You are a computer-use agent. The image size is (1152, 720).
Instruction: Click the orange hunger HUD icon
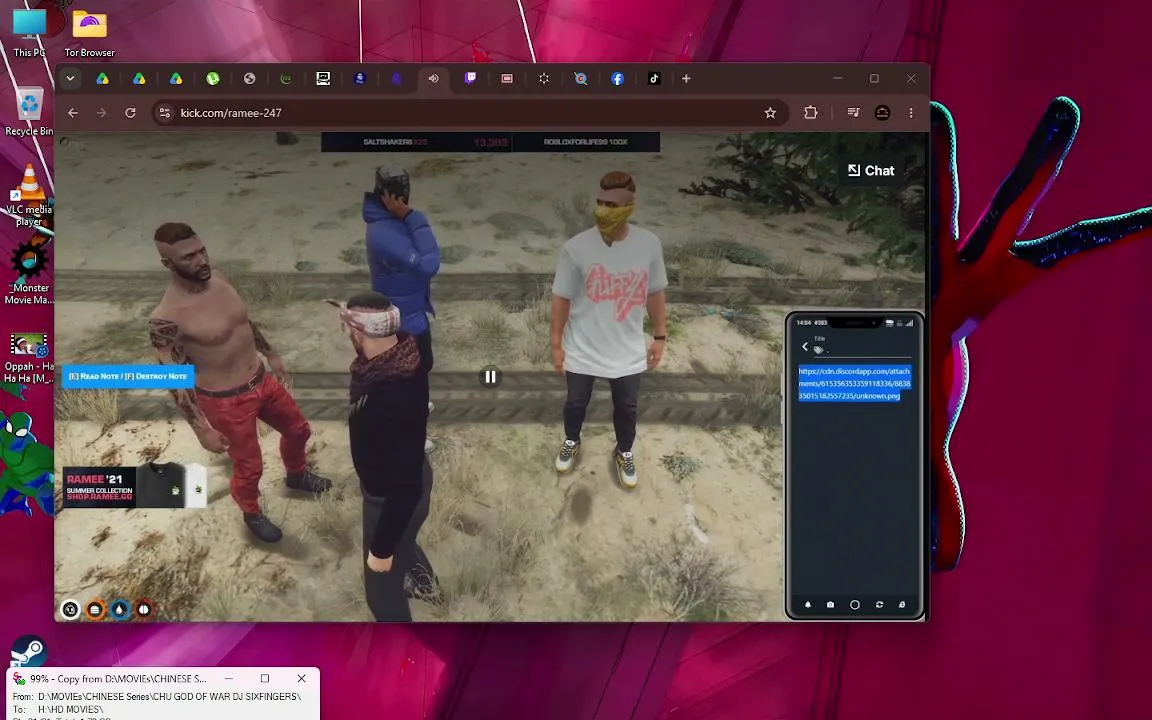pyautogui.click(x=95, y=609)
